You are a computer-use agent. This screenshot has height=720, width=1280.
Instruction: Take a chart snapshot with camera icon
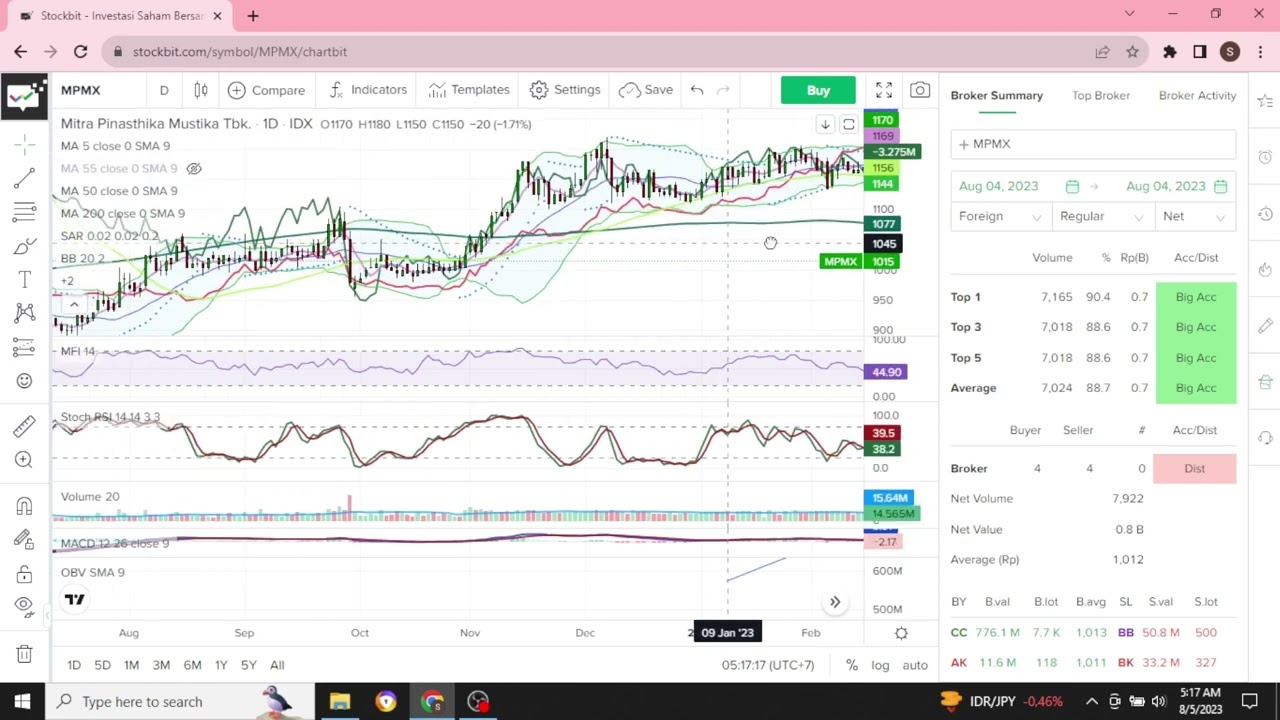pyautogui.click(x=920, y=91)
